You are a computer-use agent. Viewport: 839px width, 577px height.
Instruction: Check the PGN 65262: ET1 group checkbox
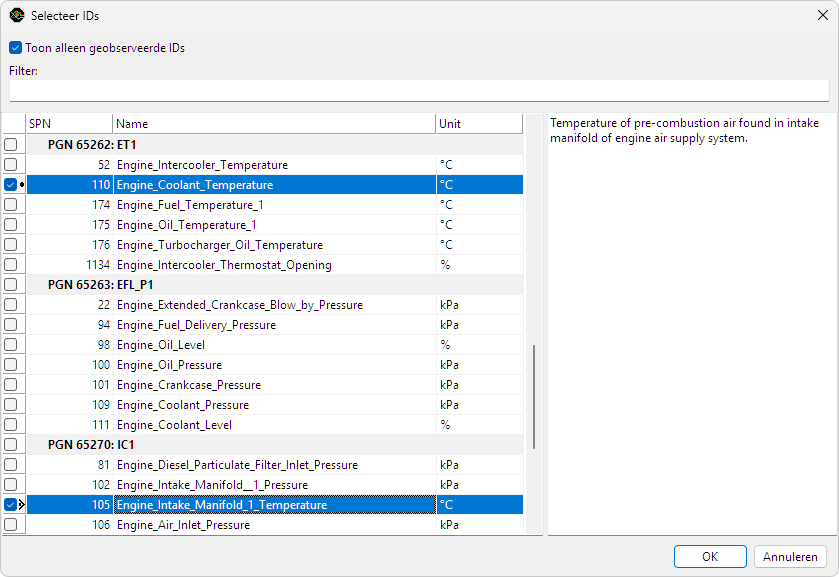pyautogui.click(x=11, y=145)
